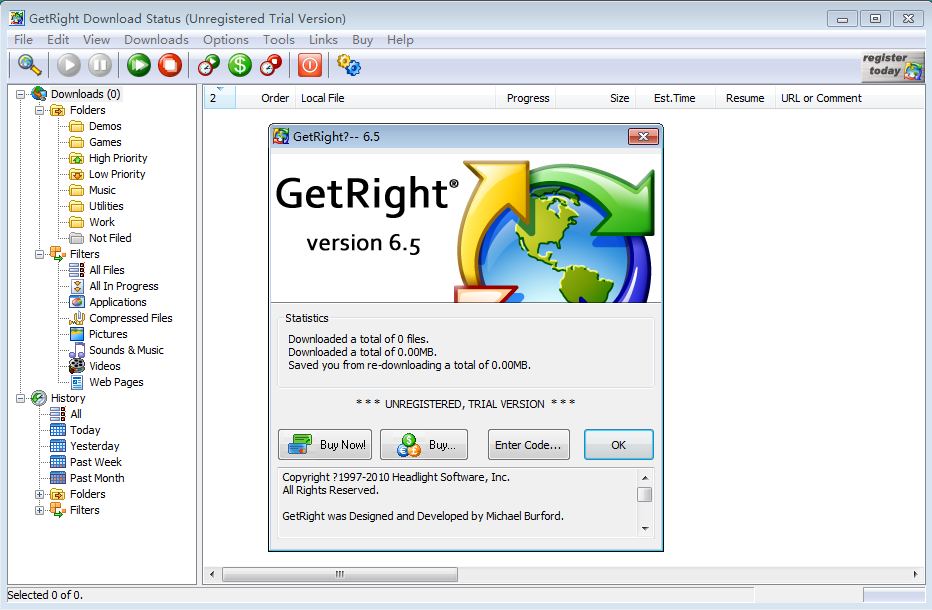Select the Games folder
This screenshot has width=932, height=610.
tap(105, 142)
